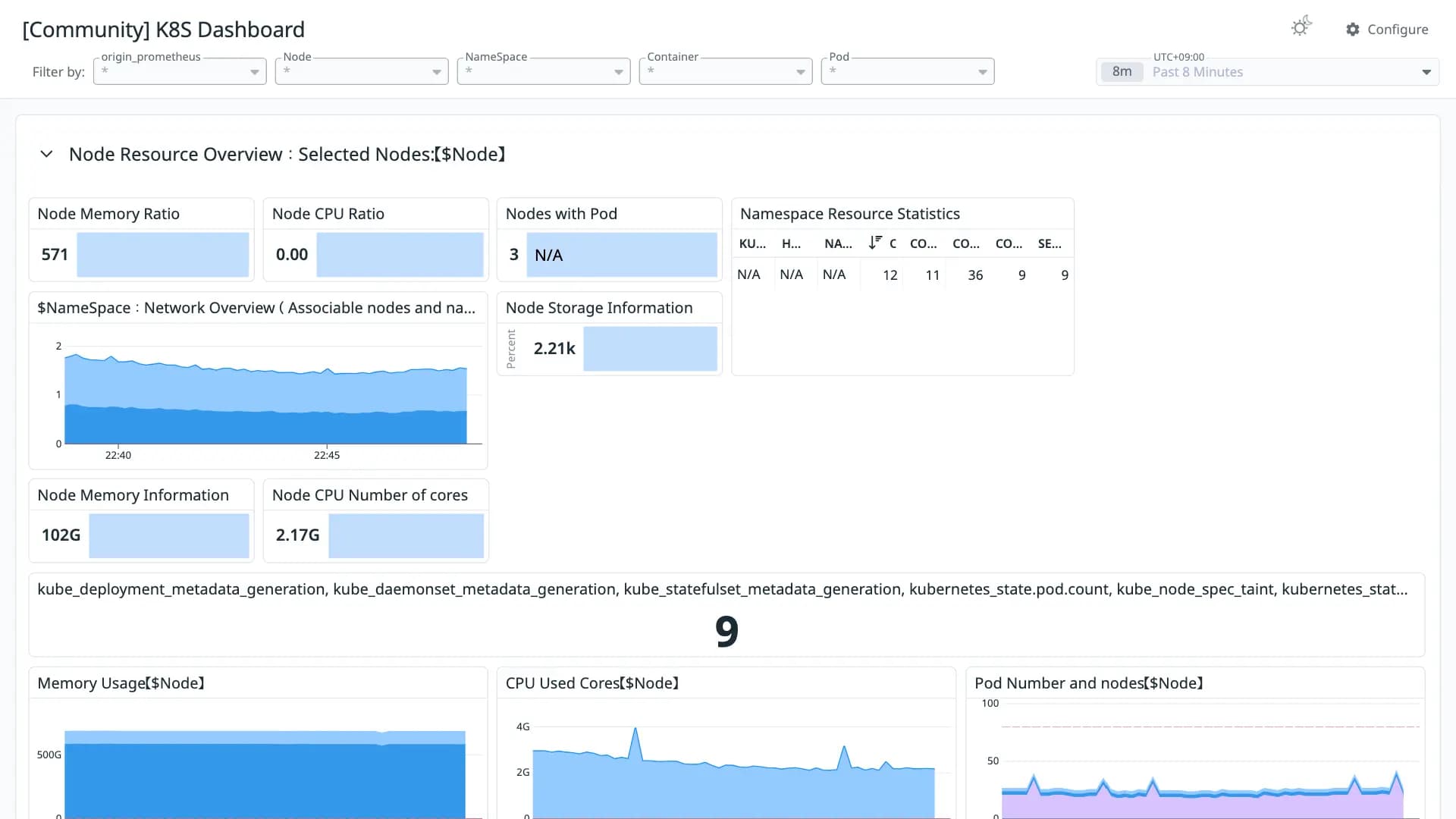
Task: Click the Memory Usage widget title
Action: click(x=121, y=683)
